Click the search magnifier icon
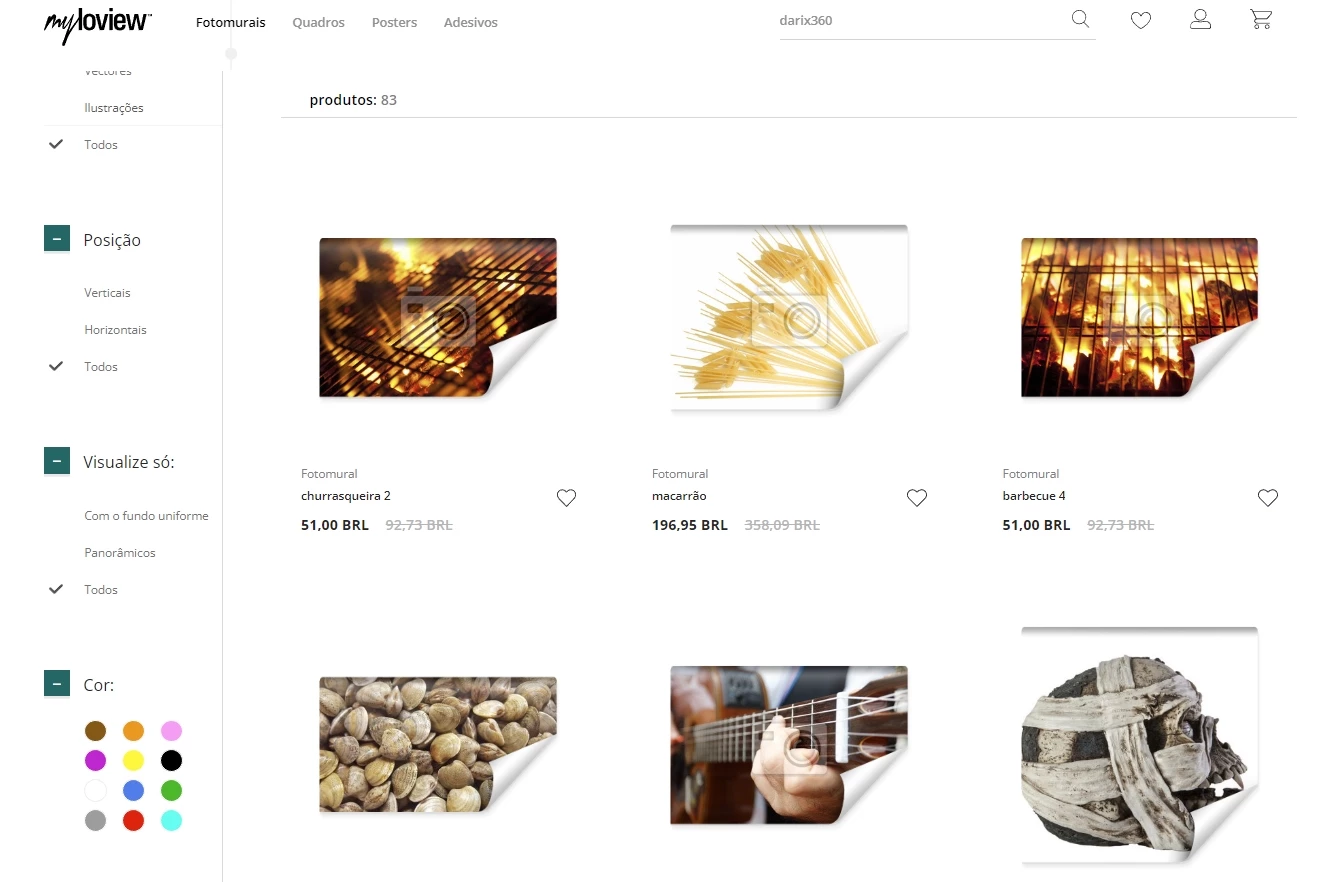1330x882 pixels. coord(1080,19)
